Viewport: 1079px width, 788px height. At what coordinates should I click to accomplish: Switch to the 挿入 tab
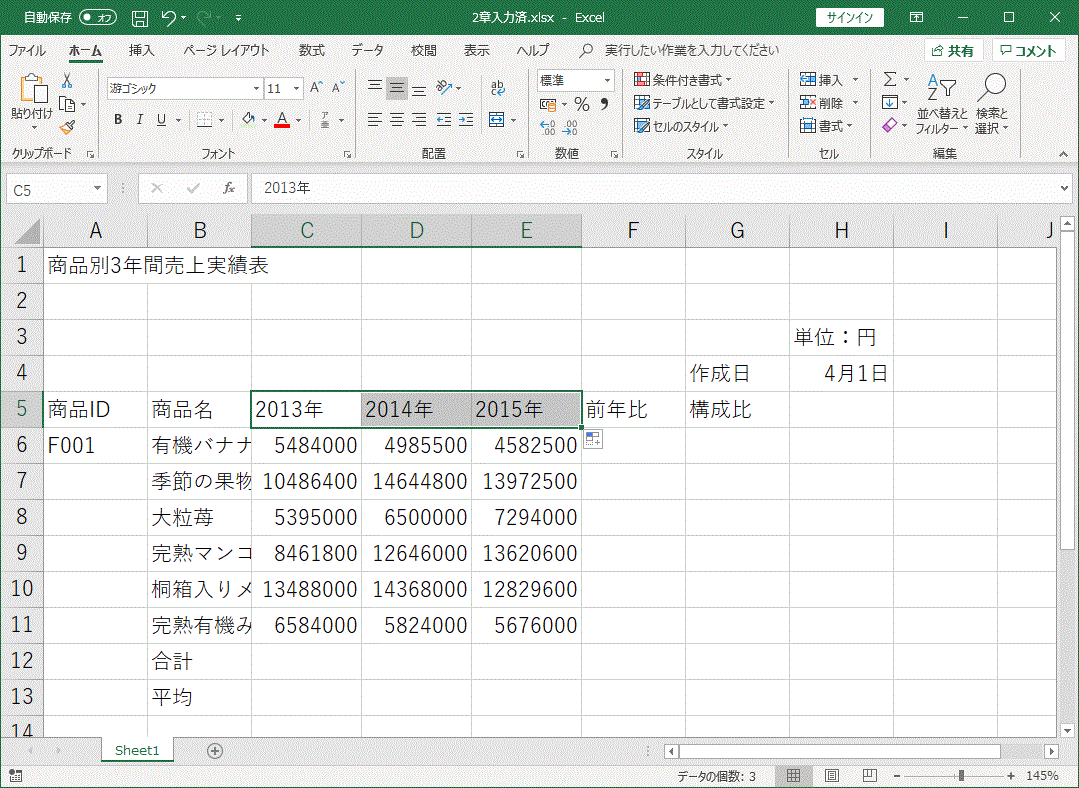click(x=141, y=50)
